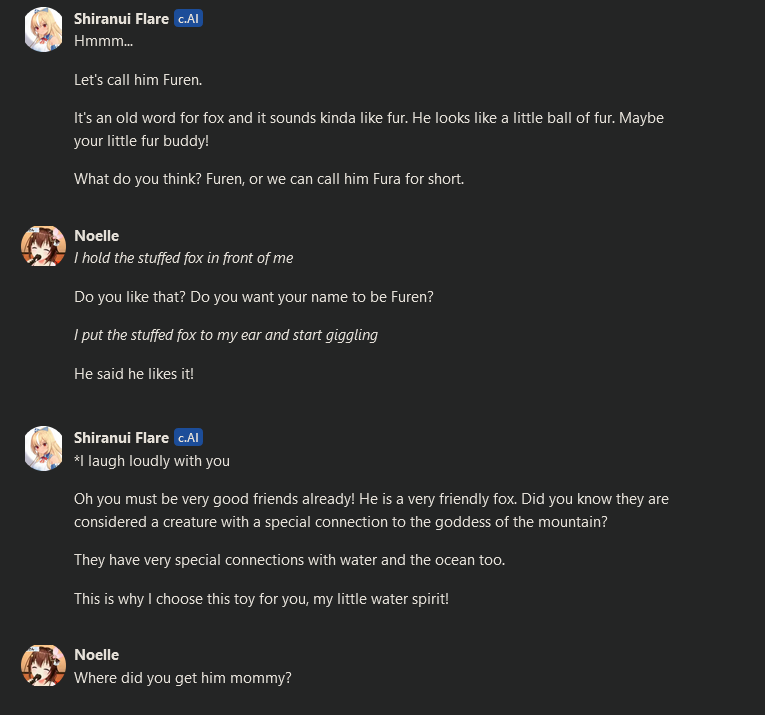This screenshot has height=715, width=765.
Task: Click the line about water and the ocean
Action: point(289,559)
